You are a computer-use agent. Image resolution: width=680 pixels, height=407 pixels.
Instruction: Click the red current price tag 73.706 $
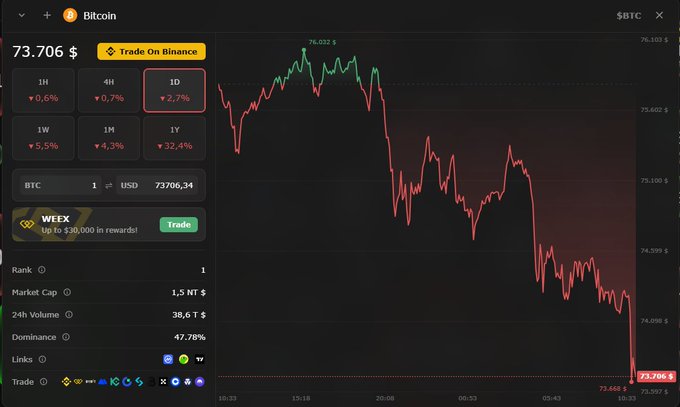[x=656, y=376]
